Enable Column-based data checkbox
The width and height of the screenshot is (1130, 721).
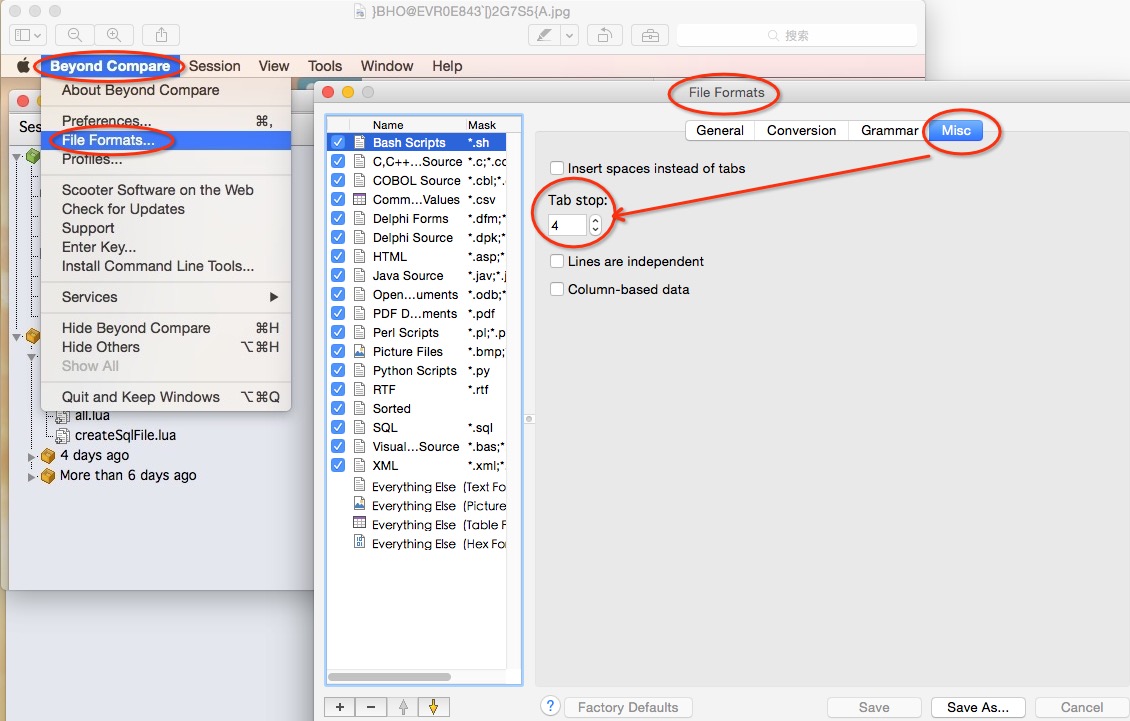556,289
